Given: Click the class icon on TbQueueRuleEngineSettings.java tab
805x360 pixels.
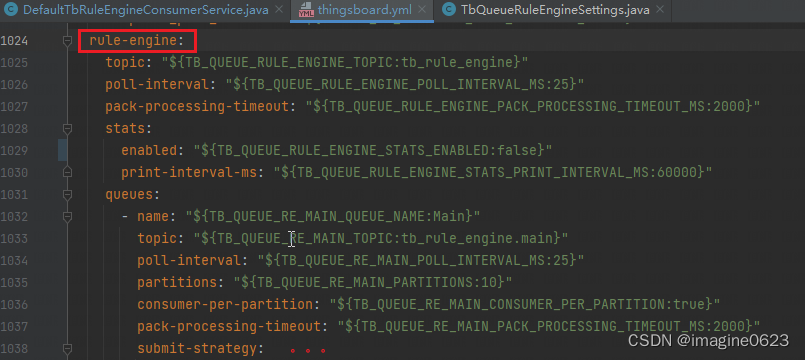Looking at the screenshot, I should pos(449,10).
